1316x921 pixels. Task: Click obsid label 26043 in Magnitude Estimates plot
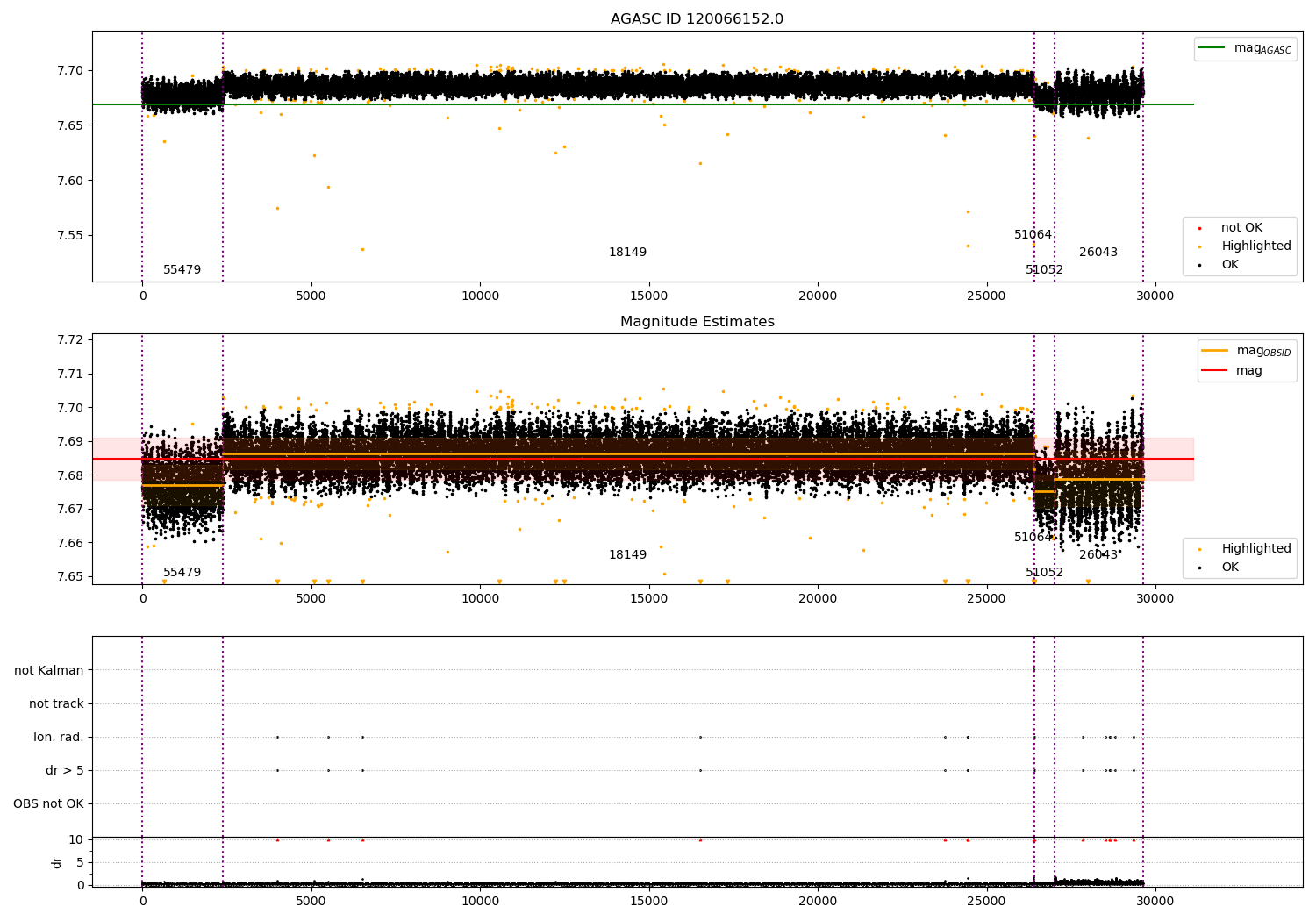(x=1098, y=555)
